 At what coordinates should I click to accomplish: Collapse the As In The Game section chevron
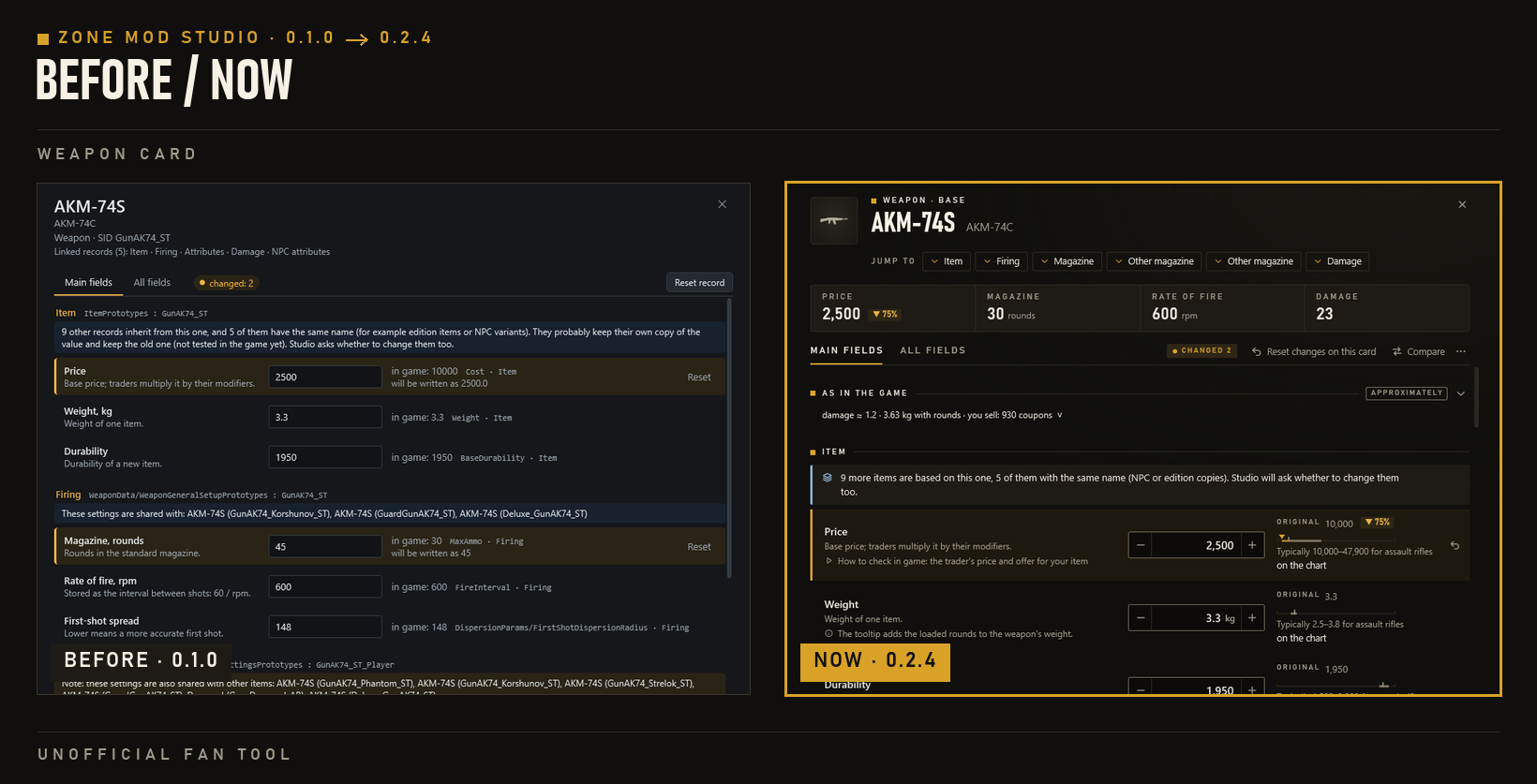1461,393
